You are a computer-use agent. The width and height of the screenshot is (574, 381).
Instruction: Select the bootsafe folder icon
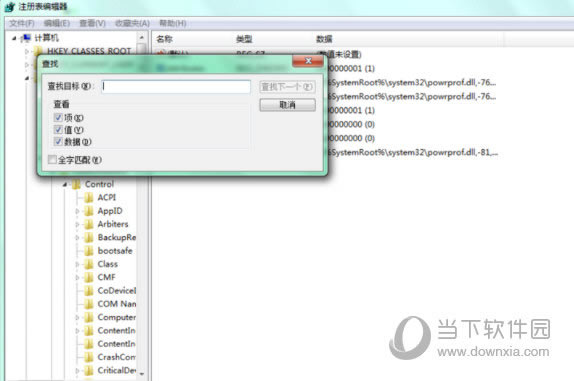pyautogui.click(x=89, y=251)
